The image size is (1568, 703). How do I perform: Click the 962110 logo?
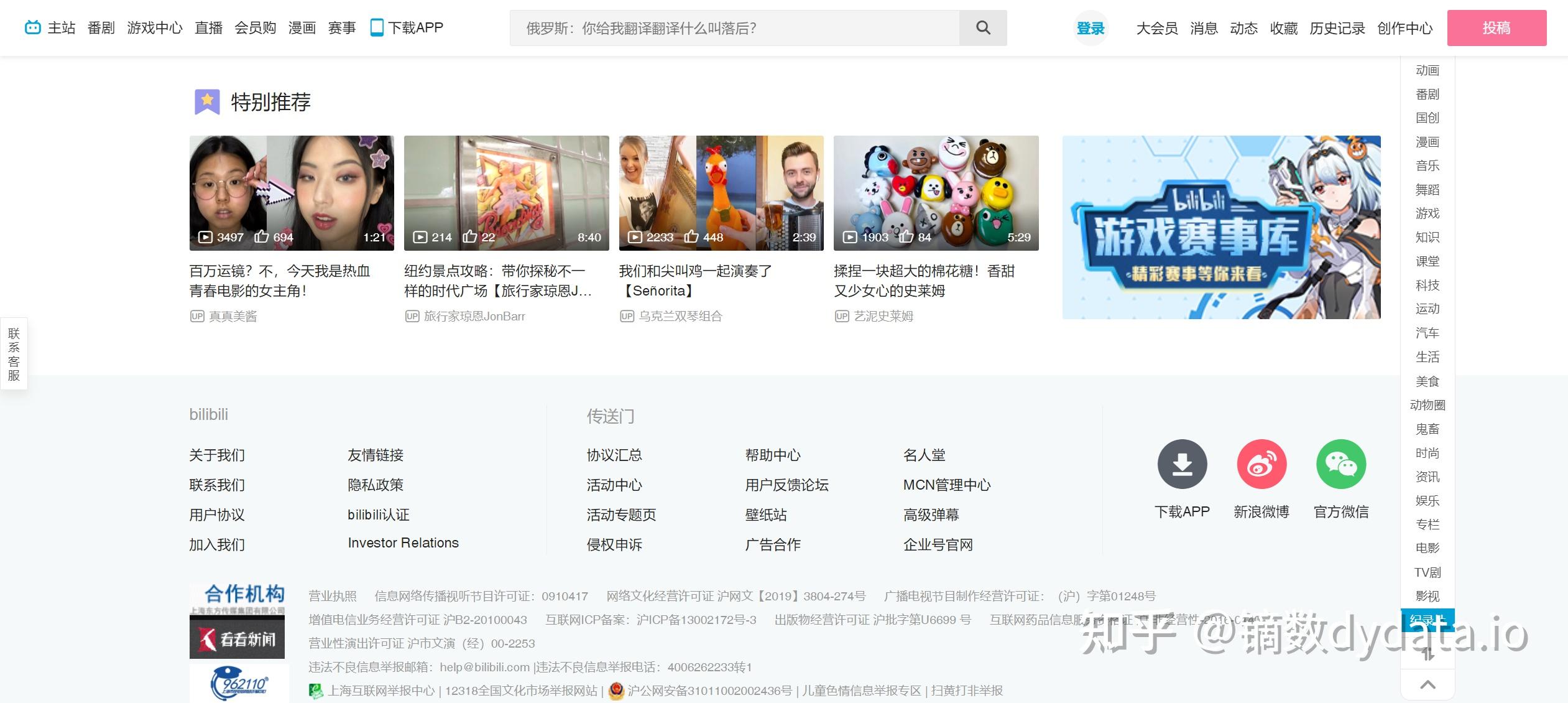[x=239, y=684]
